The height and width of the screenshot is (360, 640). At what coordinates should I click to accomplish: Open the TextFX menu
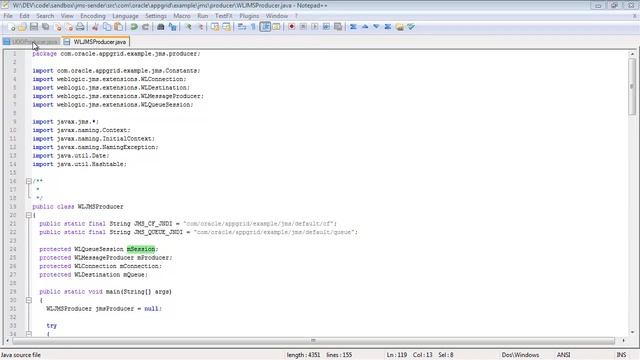tap(224, 16)
